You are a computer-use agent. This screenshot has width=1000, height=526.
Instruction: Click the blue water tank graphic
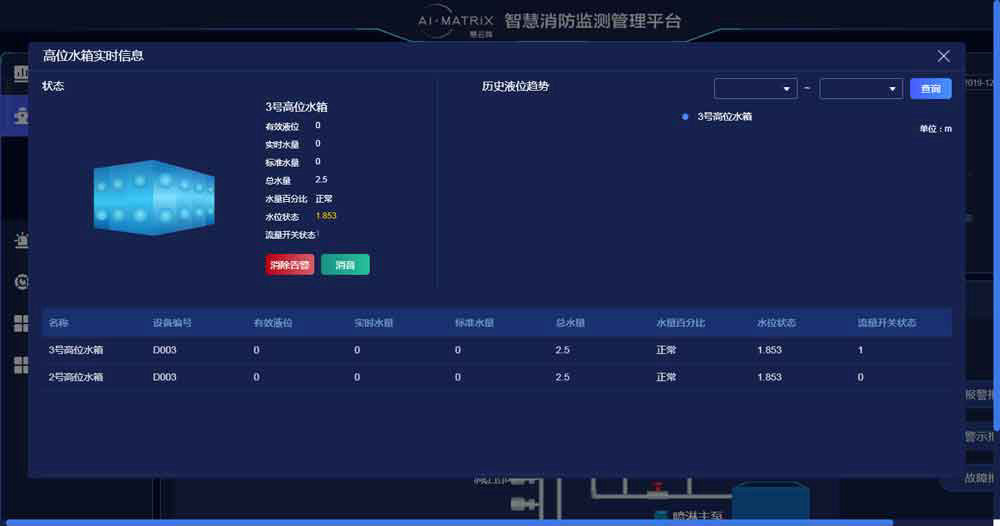coord(154,198)
